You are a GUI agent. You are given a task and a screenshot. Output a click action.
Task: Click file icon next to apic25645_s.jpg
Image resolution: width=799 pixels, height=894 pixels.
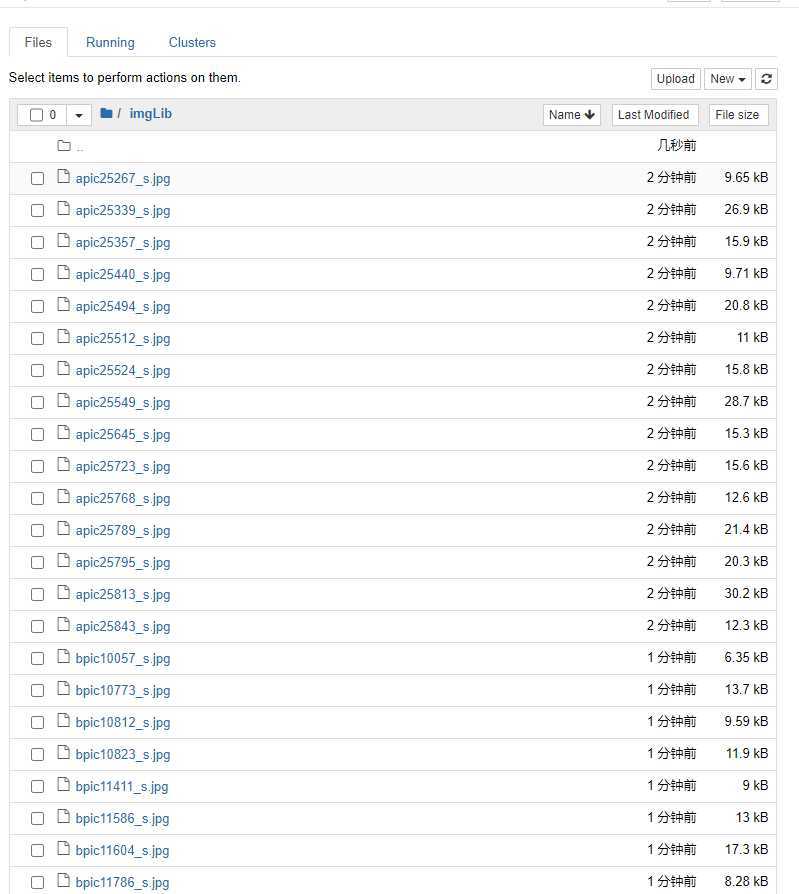63,432
